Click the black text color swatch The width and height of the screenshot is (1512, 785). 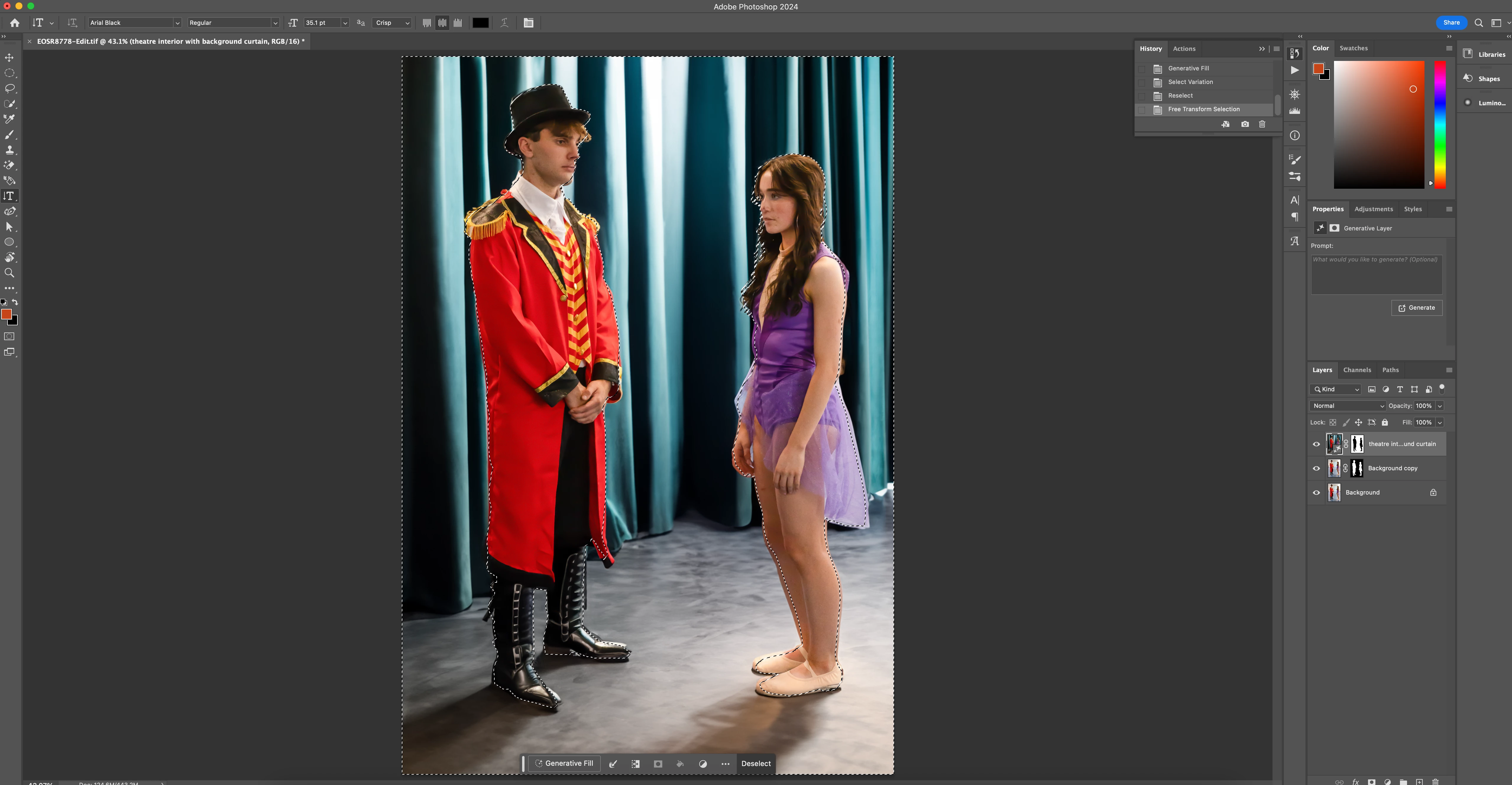click(480, 23)
